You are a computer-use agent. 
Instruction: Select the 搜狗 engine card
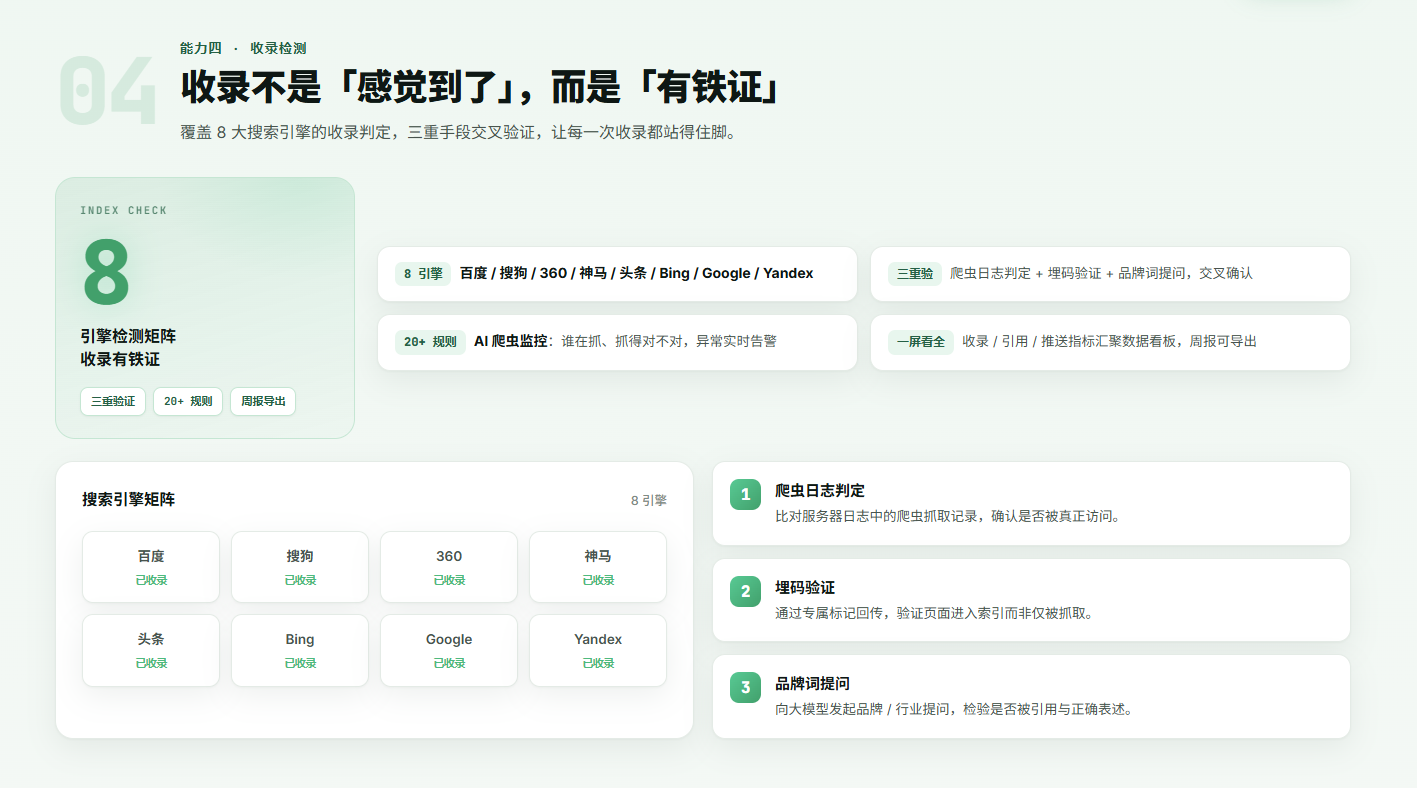300,567
